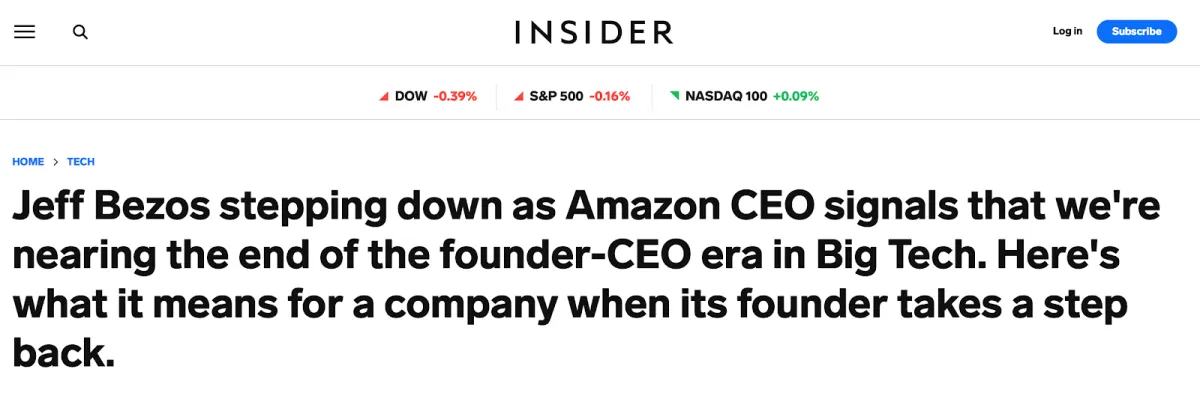
Task: Go to homepage via INSIDER logo
Action: [x=594, y=32]
